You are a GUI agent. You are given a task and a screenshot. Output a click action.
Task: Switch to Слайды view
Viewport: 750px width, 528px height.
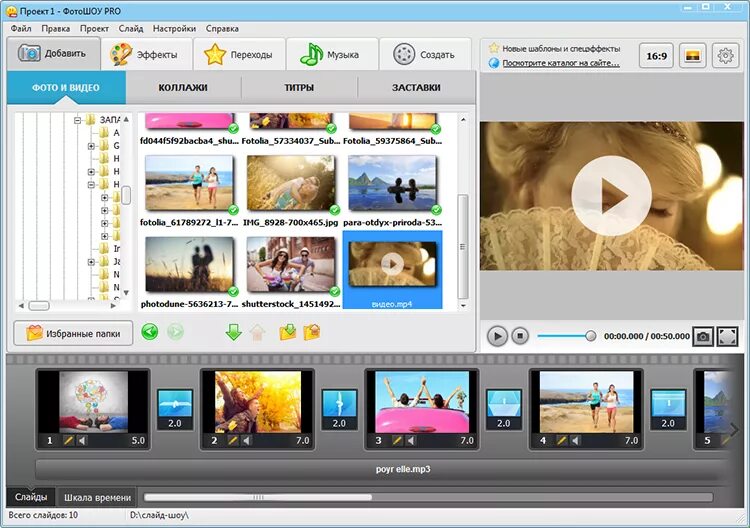[31, 497]
